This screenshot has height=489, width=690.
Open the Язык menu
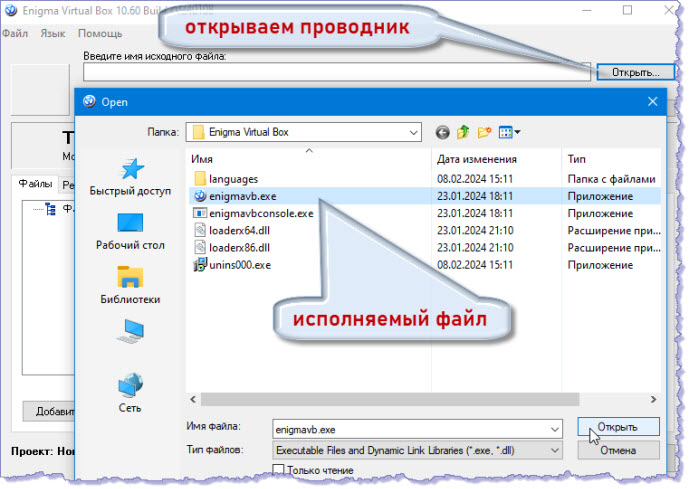point(53,33)
